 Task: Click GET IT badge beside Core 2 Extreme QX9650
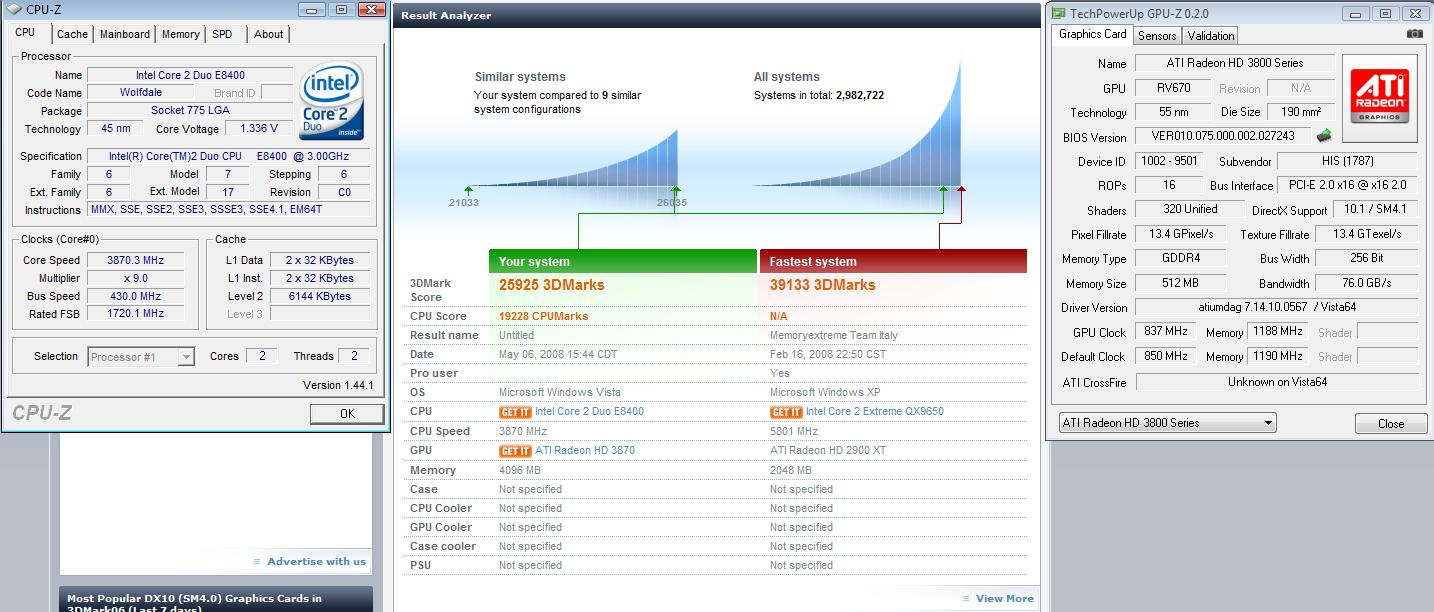click(785, 412)
